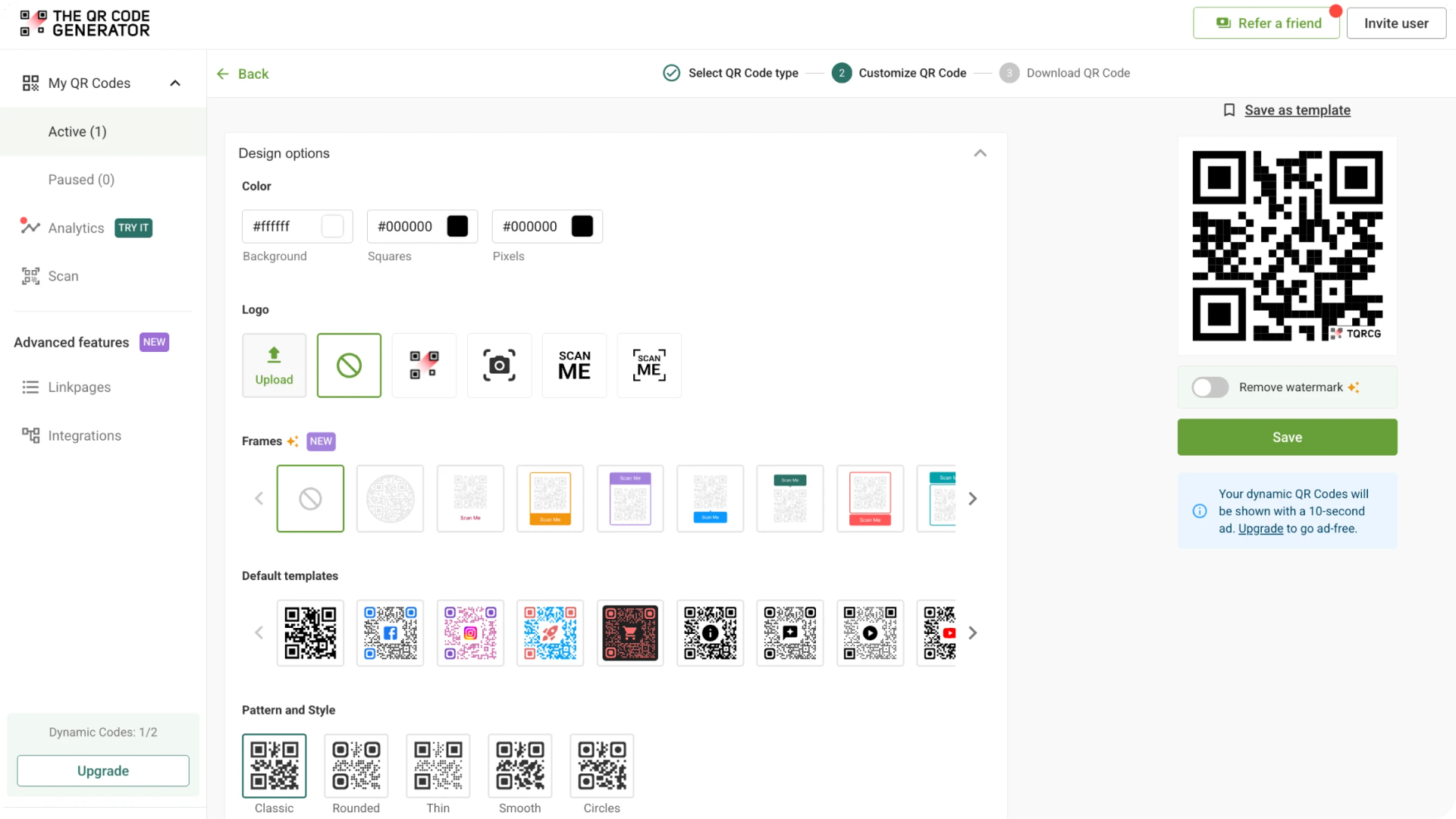Apply the Facebook template
Viewport: 1456px width, 819px height.
[390, 632]
